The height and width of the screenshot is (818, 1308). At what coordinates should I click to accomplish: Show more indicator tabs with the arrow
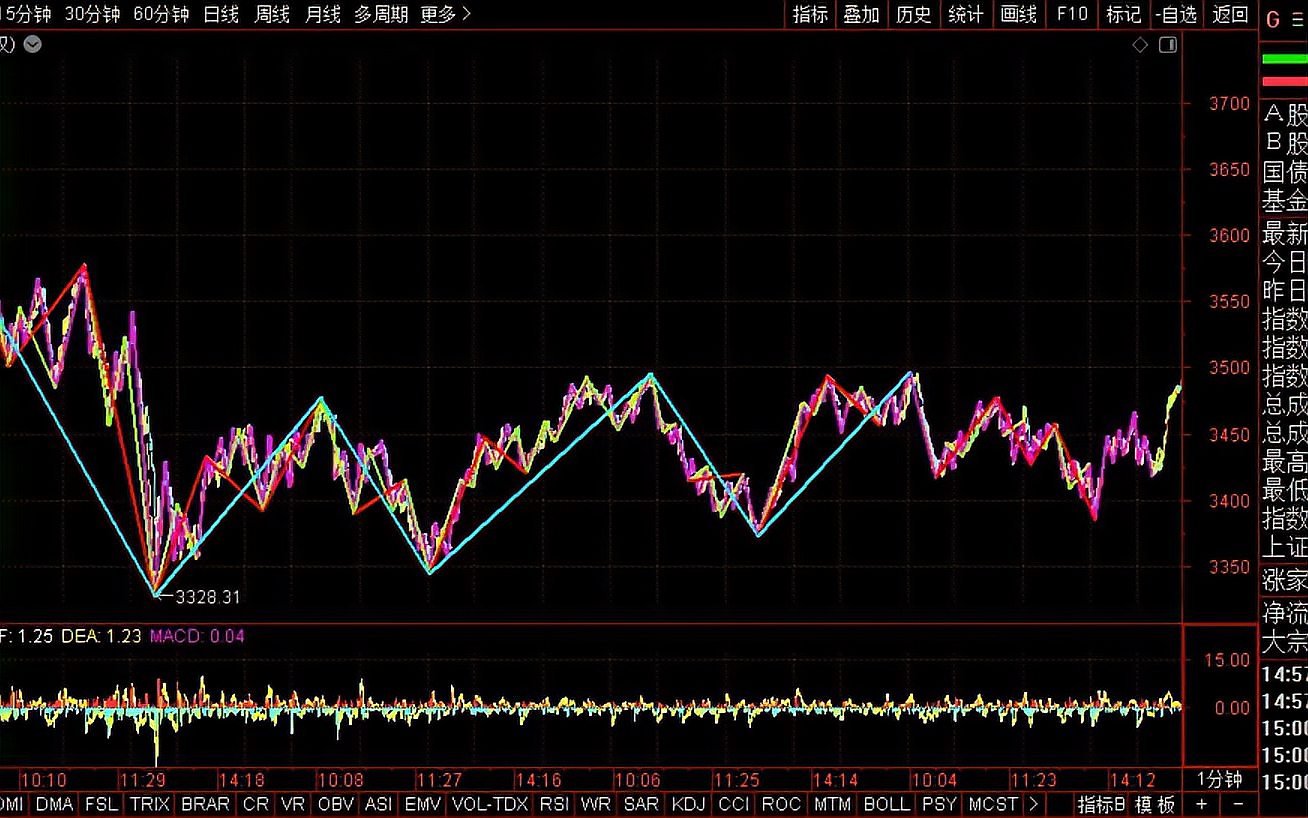coord(1033,804)
